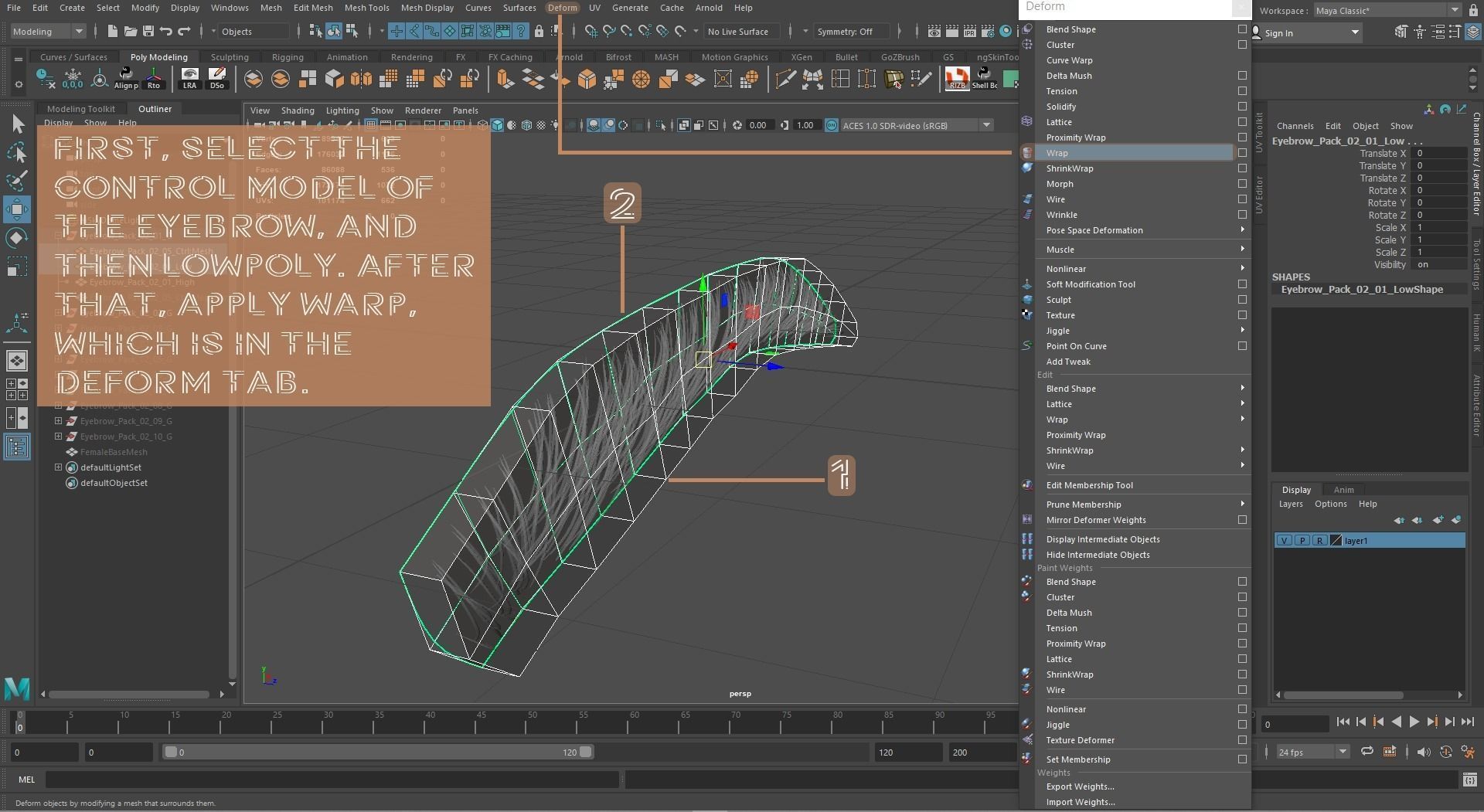Play the animation forwards
The width and height of the screenshot is (1484, 812).
[x=1414, y=722]
